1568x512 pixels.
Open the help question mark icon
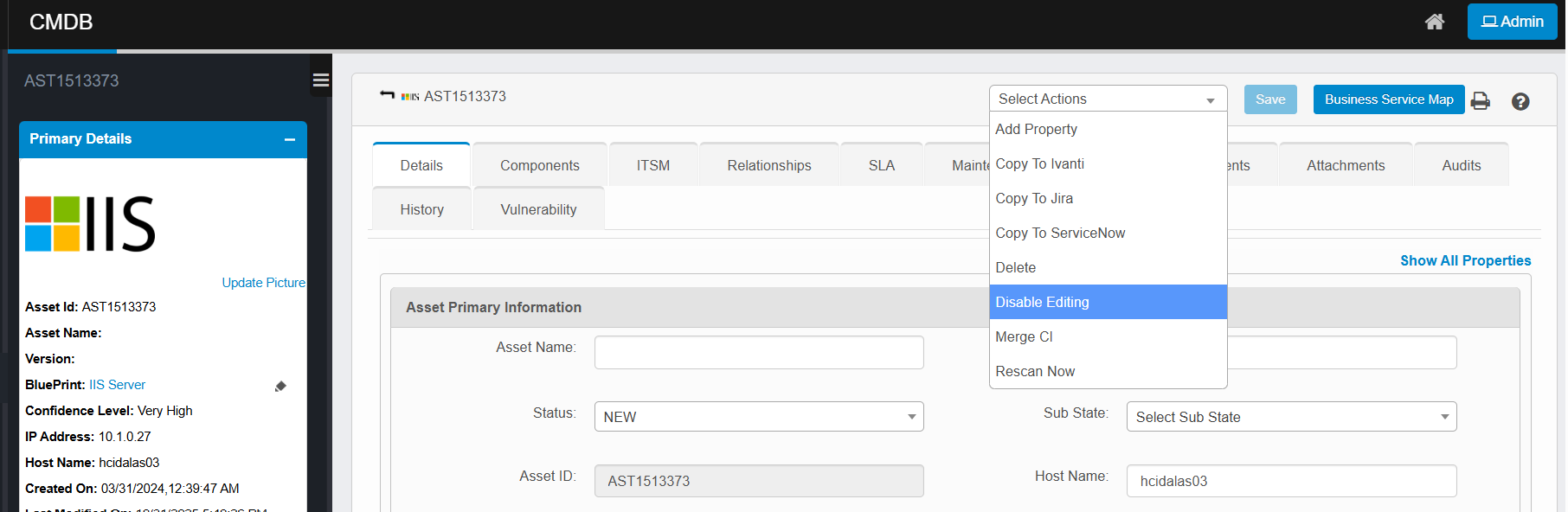pyautogui.click(x=1520, y=101)
